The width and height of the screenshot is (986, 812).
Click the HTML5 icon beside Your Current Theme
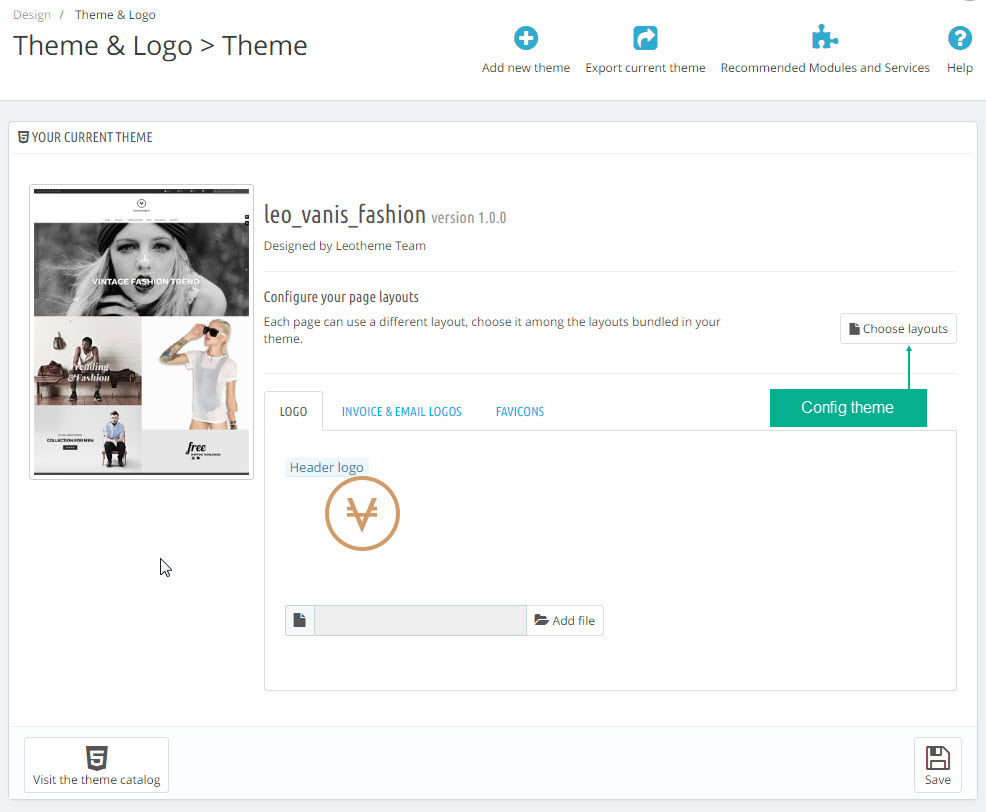[x=23, y=137]
